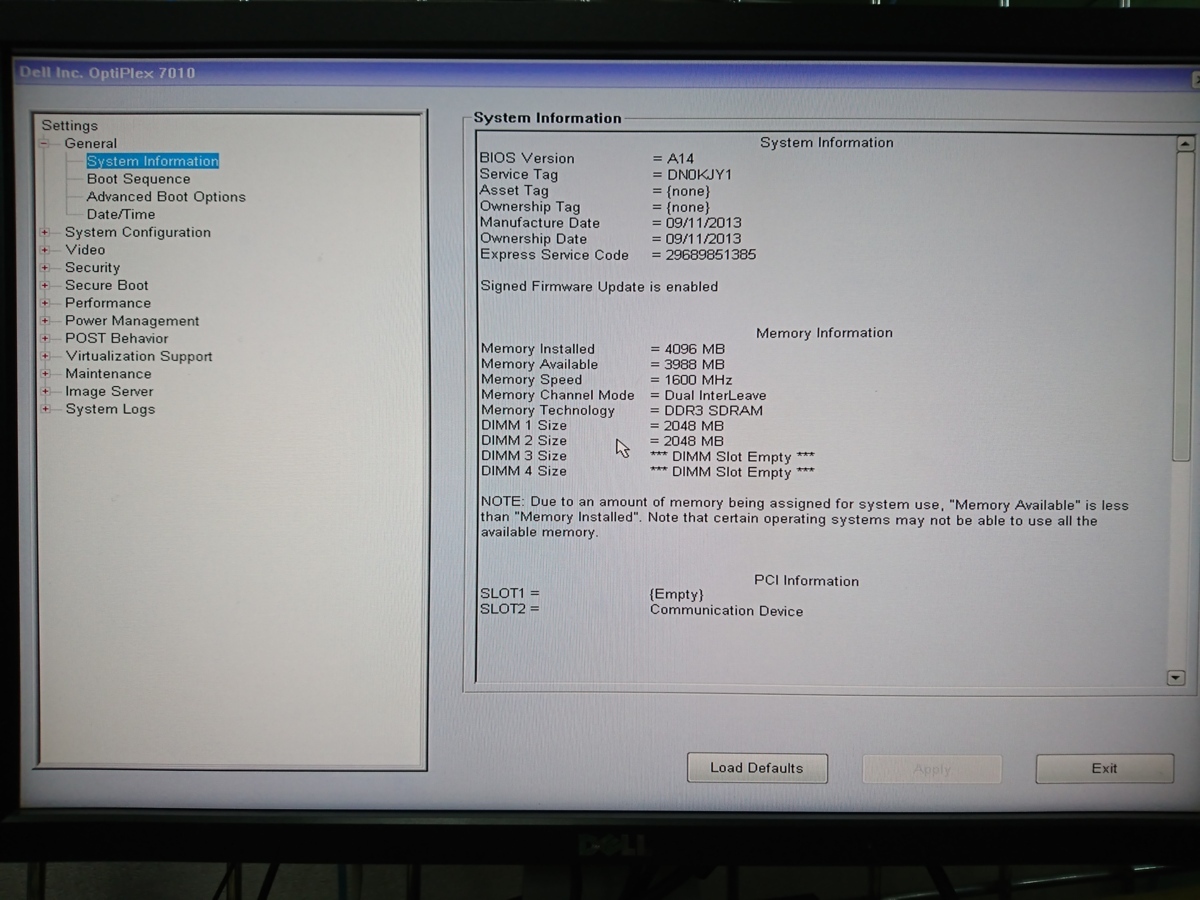Click the Dual InterLeave channel mode value

coord(715,395)
